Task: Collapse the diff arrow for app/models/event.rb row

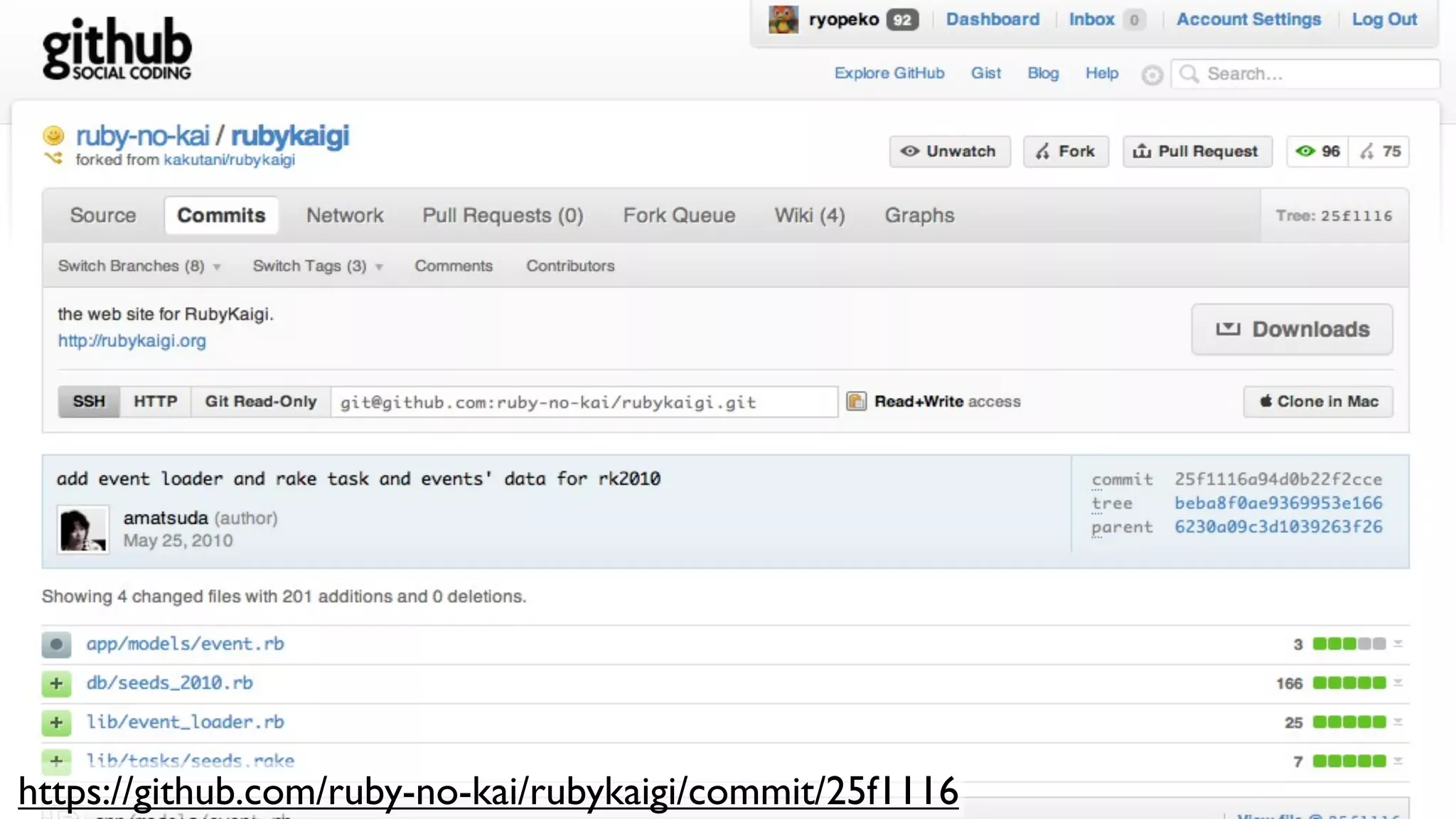Action: (x=1398, y=644)
